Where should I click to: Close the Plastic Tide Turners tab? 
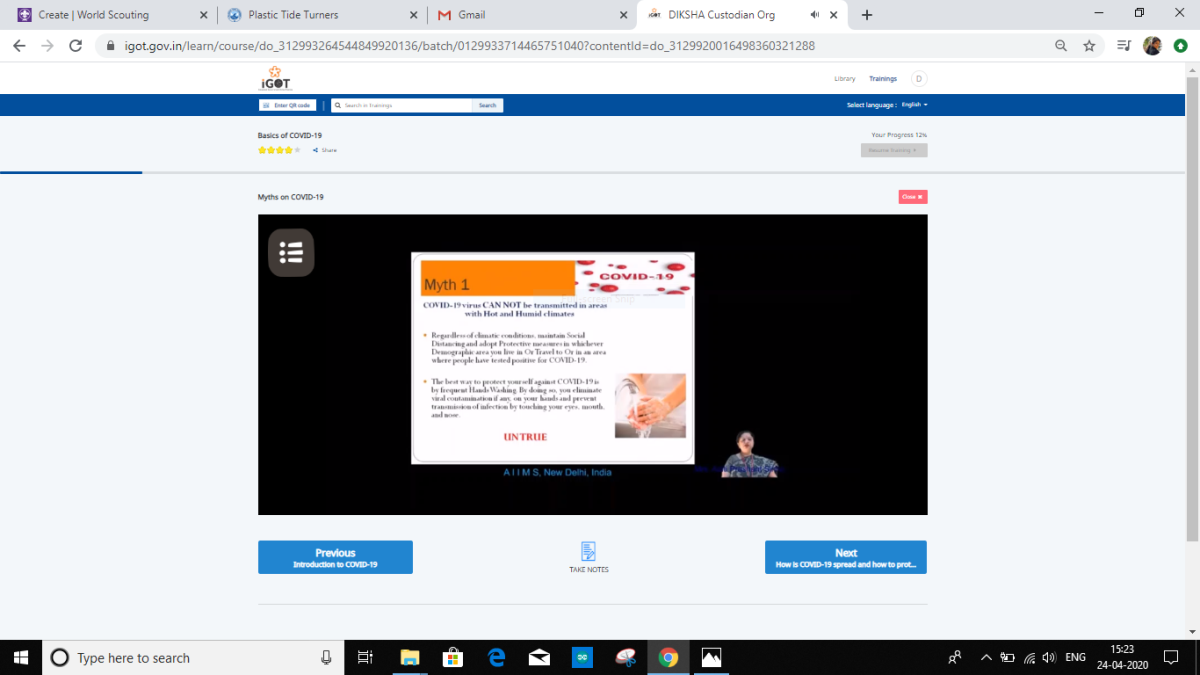(412, 15)
